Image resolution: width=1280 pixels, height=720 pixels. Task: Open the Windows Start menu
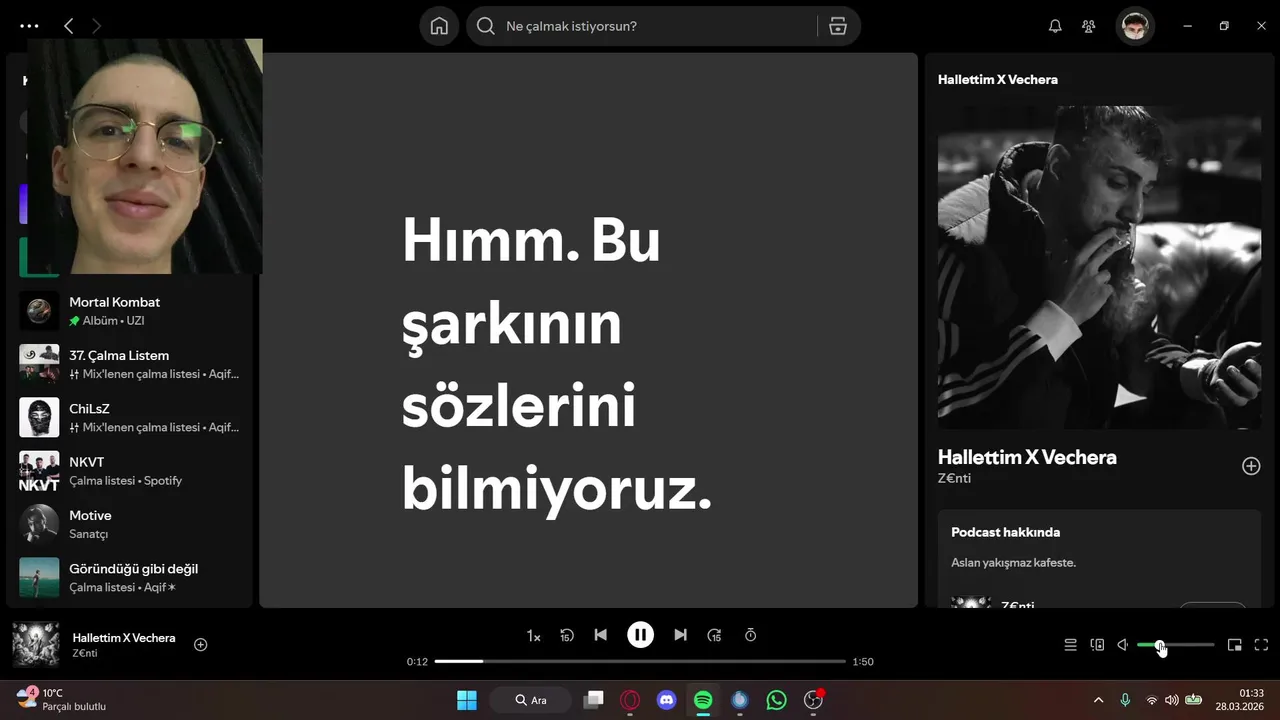coord(467,700)
